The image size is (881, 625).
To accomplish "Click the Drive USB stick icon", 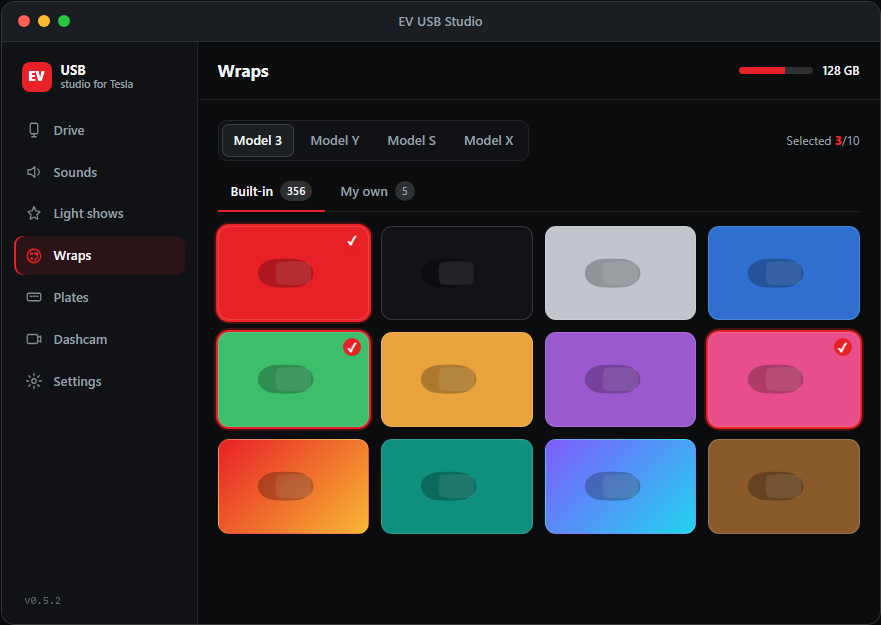I will click(x=34, y=130).
